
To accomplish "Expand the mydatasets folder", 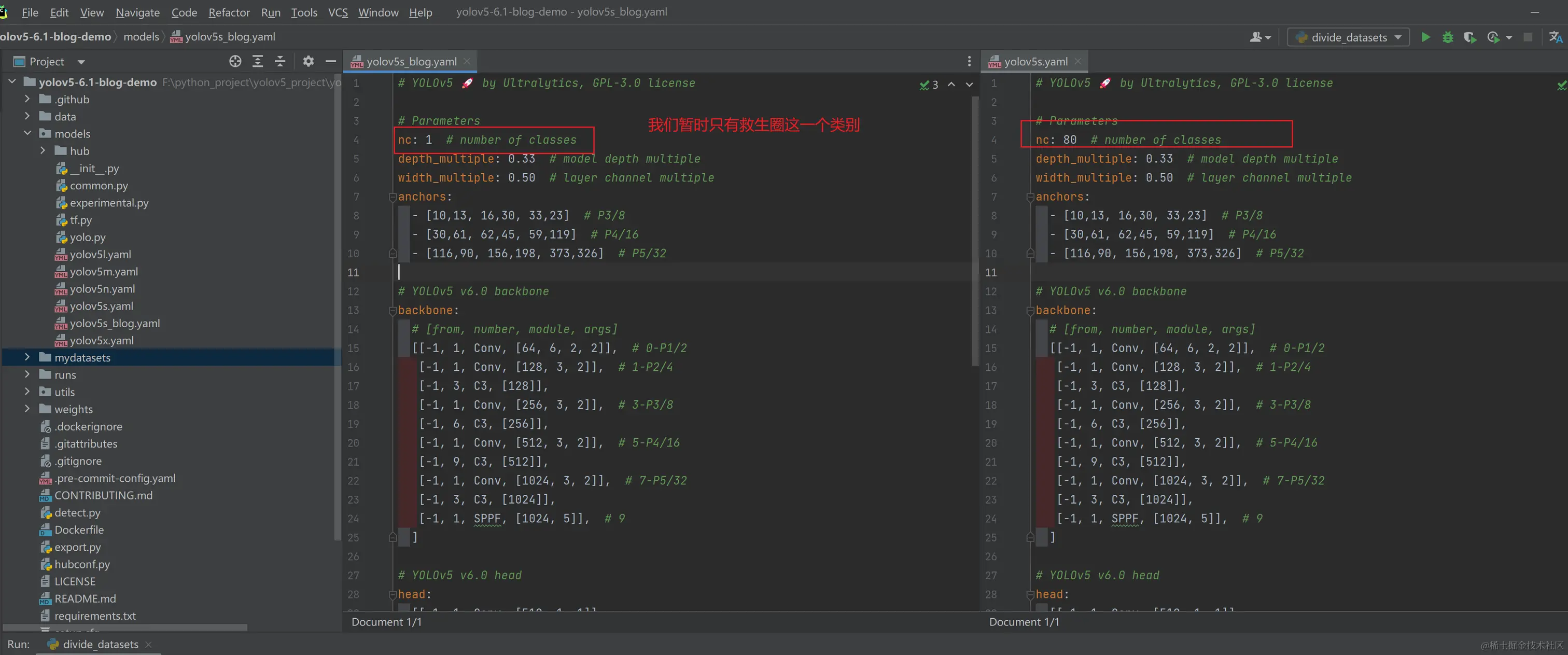I will (27, 357).
